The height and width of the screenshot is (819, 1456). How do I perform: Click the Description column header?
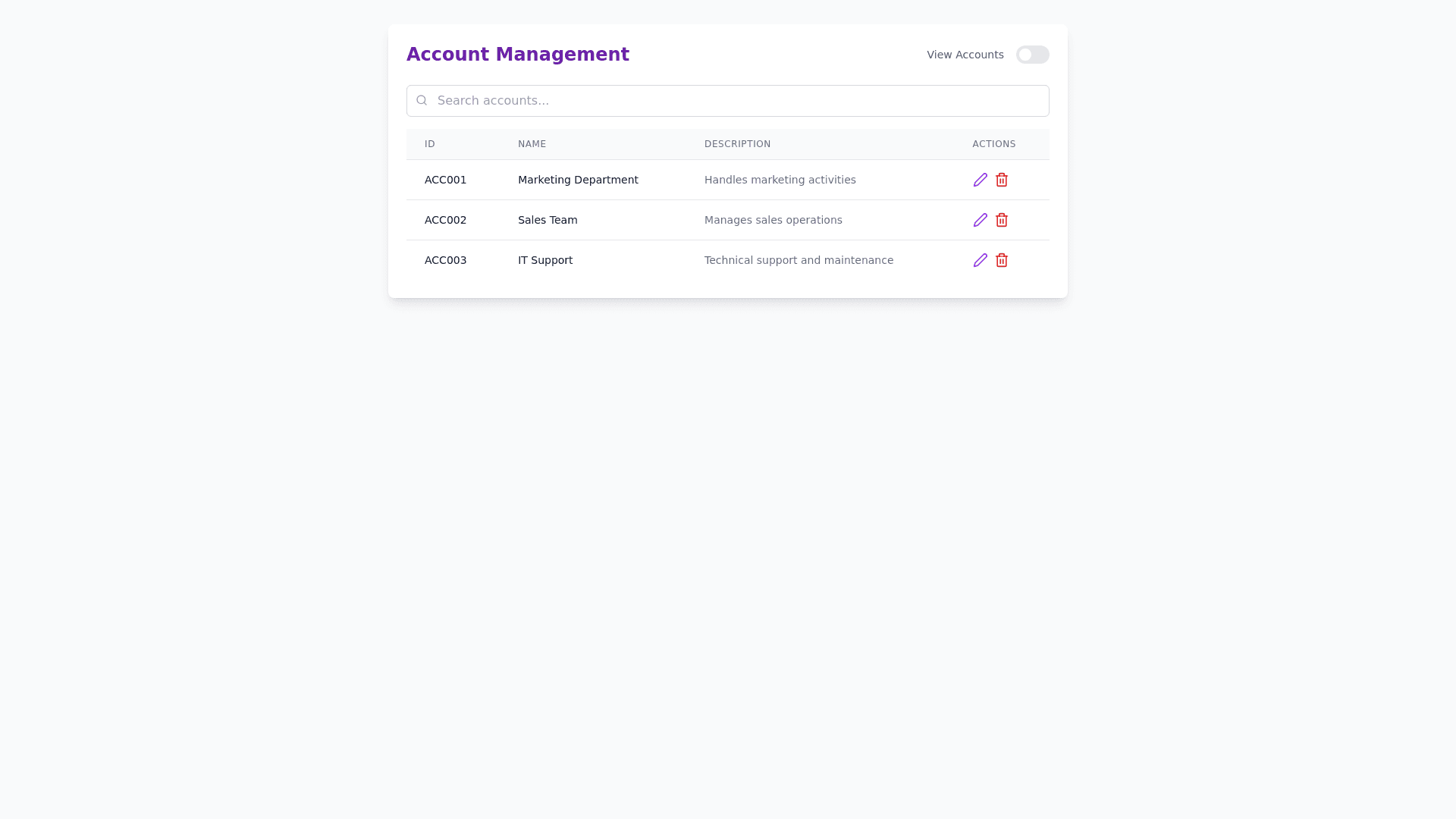click(737, 144)
